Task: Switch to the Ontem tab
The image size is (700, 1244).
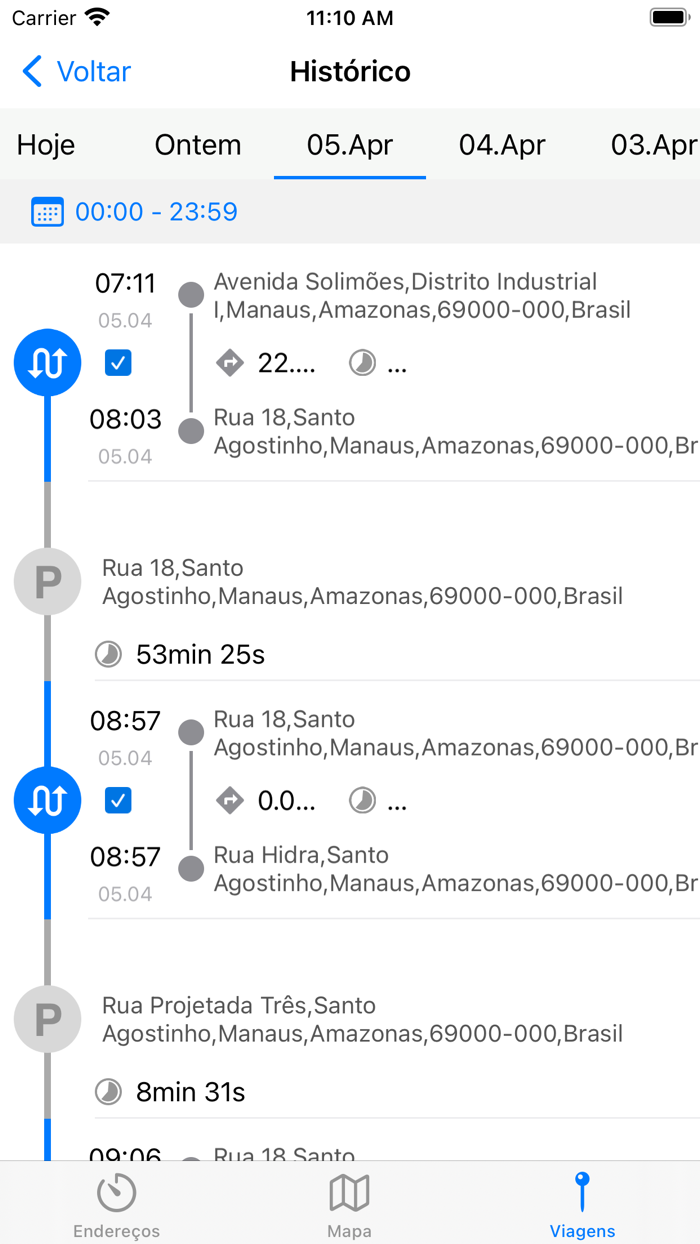Action: [x=197, y=145]
